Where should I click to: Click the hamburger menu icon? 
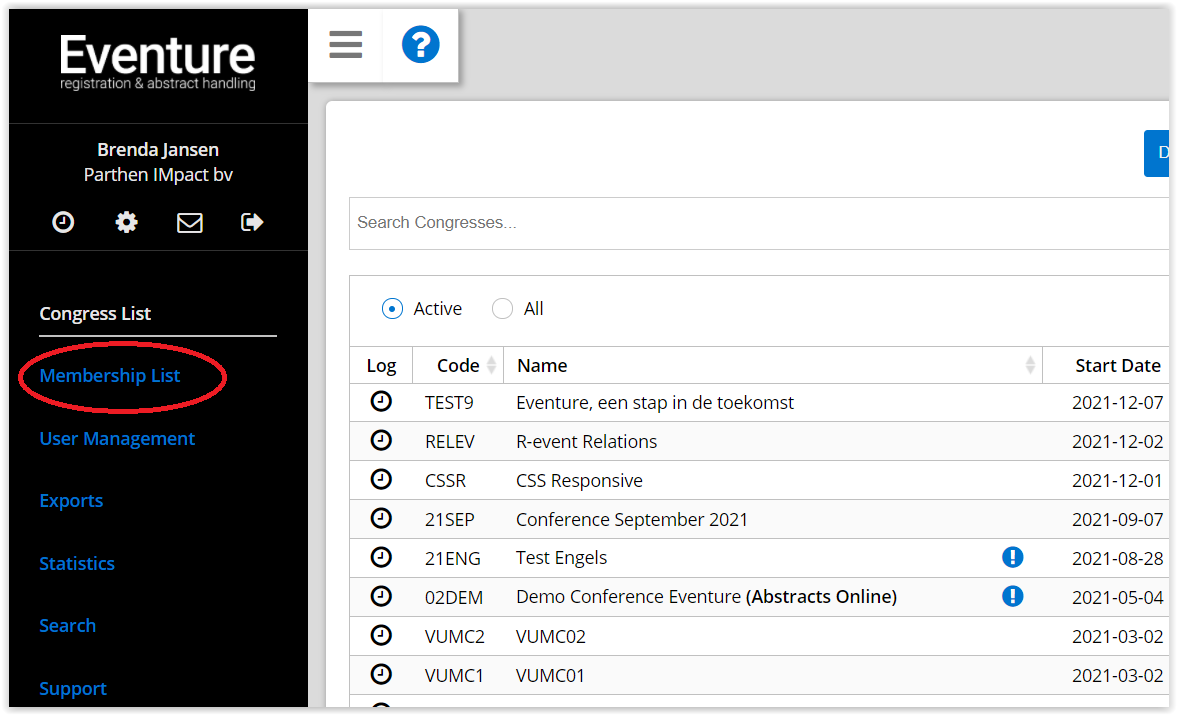pyautogui.click(x=345, y=45)
